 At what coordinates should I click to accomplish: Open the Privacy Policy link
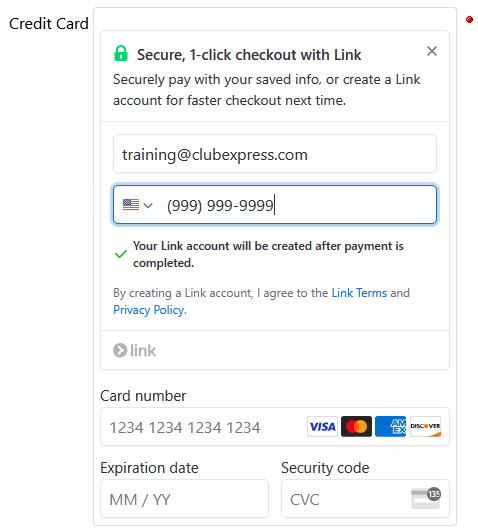(x=149, y=310)
